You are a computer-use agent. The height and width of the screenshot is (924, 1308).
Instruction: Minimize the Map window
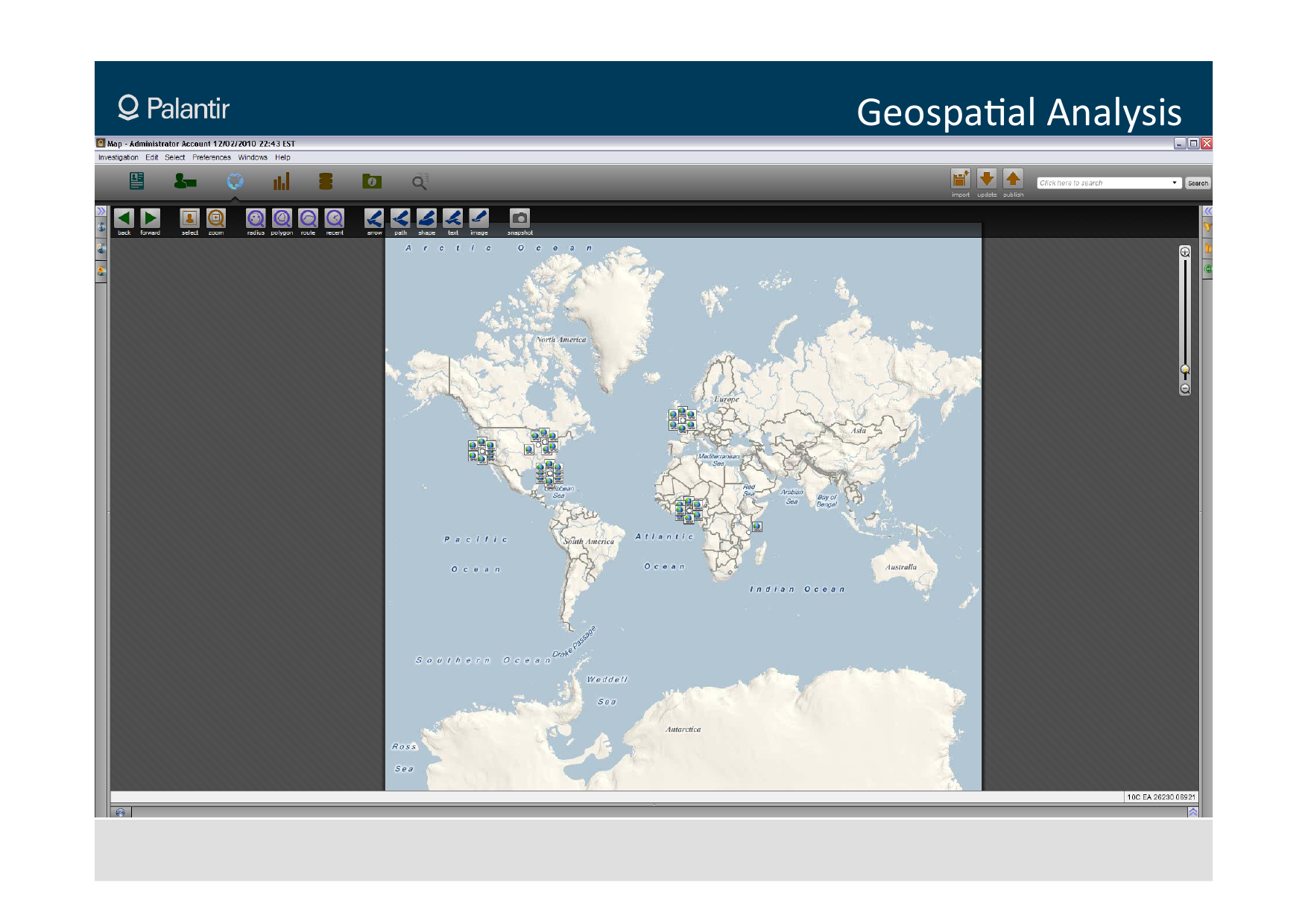pos(1180,143)
